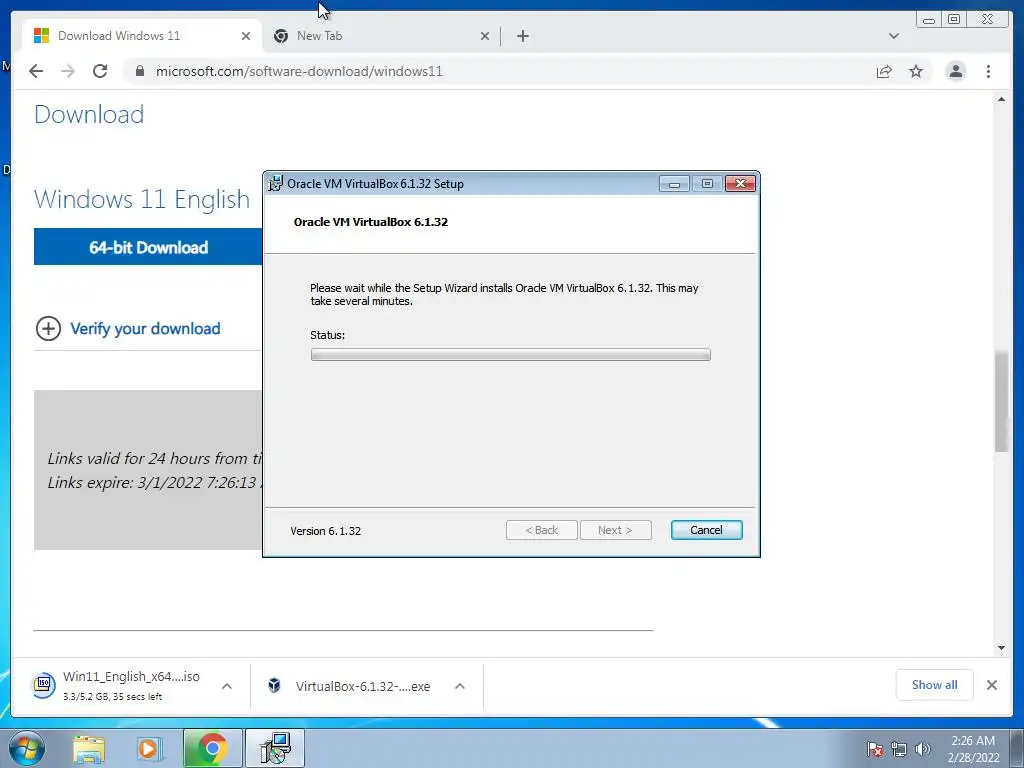Minimize the VirtualBox Setup window

pos(674,184)
